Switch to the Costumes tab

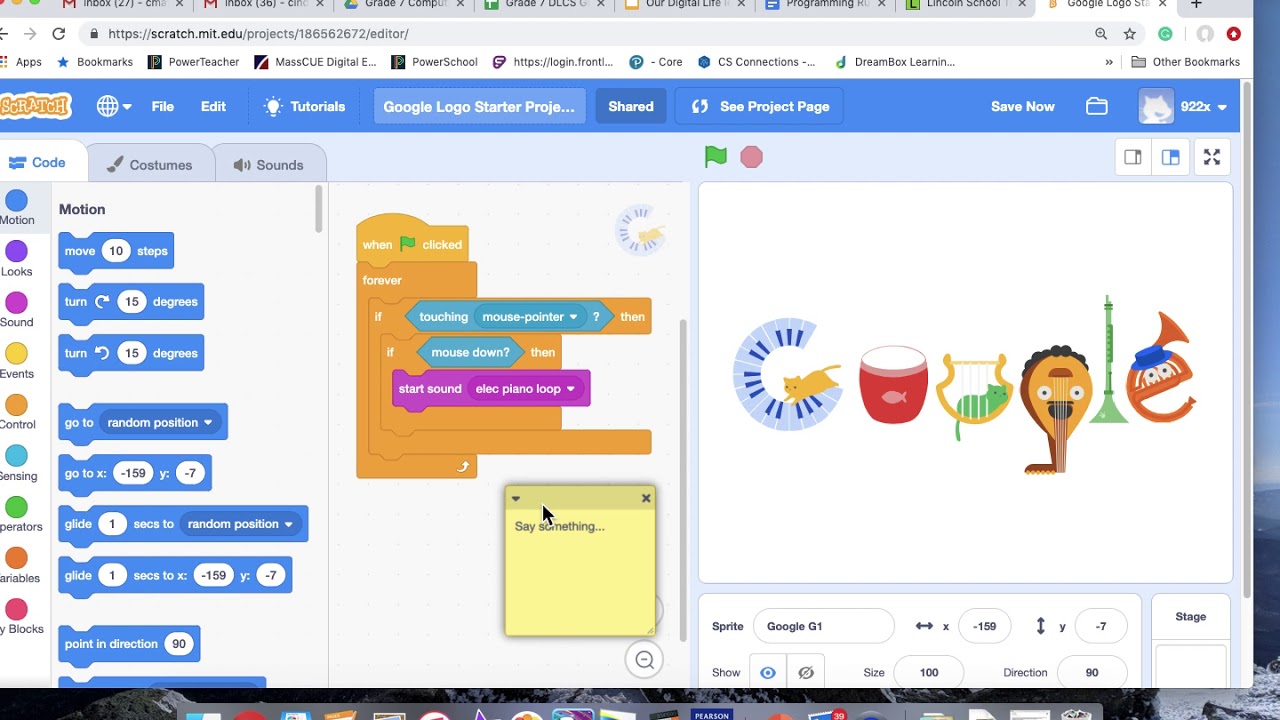click(149, 165)
